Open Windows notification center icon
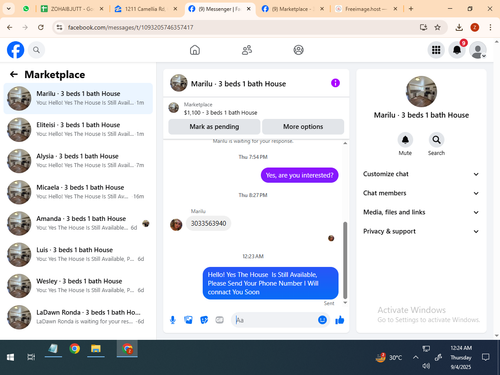Viewport: 500px width, 375px height. click(486, 357)
